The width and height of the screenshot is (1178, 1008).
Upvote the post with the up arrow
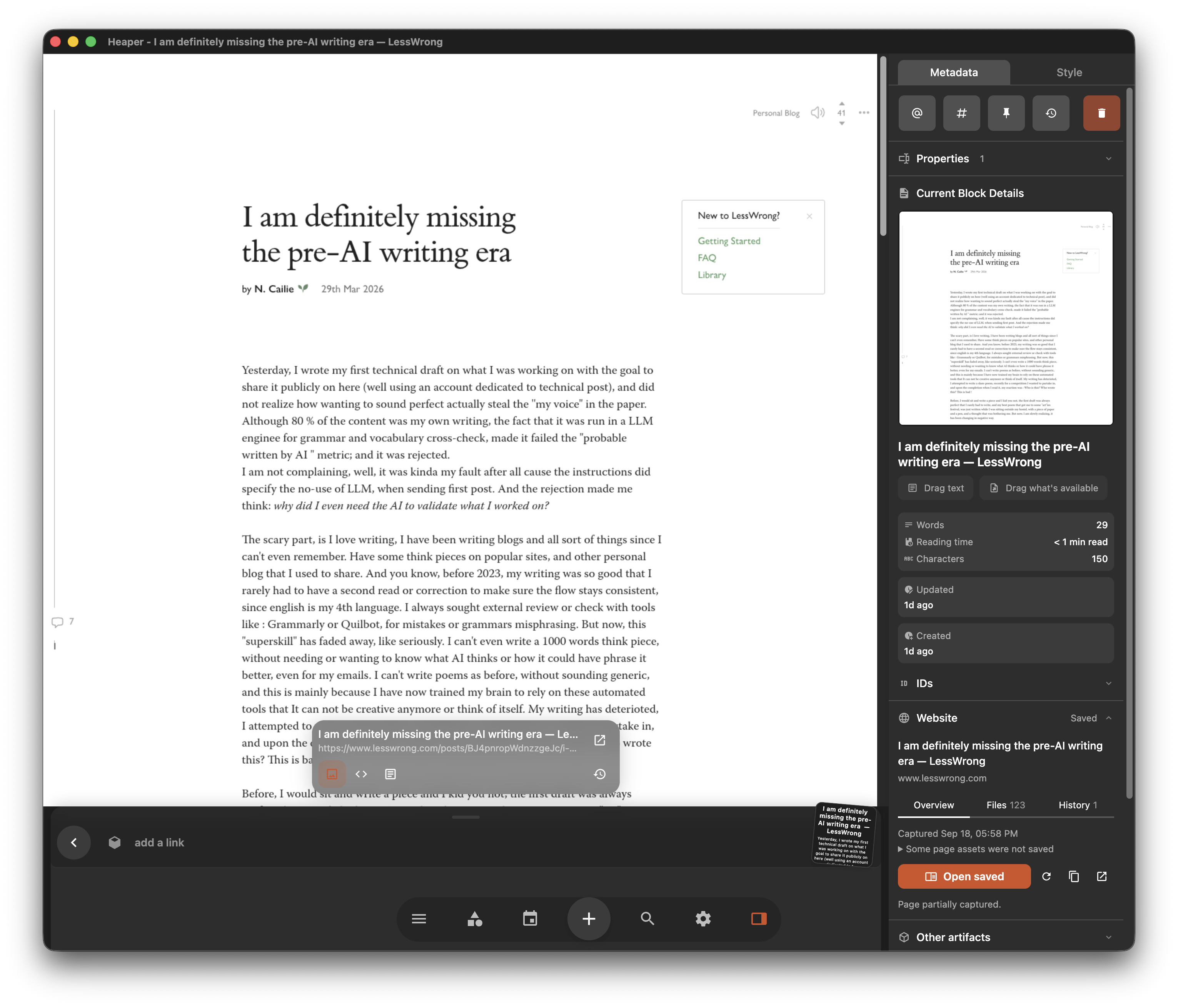[841, 103]
